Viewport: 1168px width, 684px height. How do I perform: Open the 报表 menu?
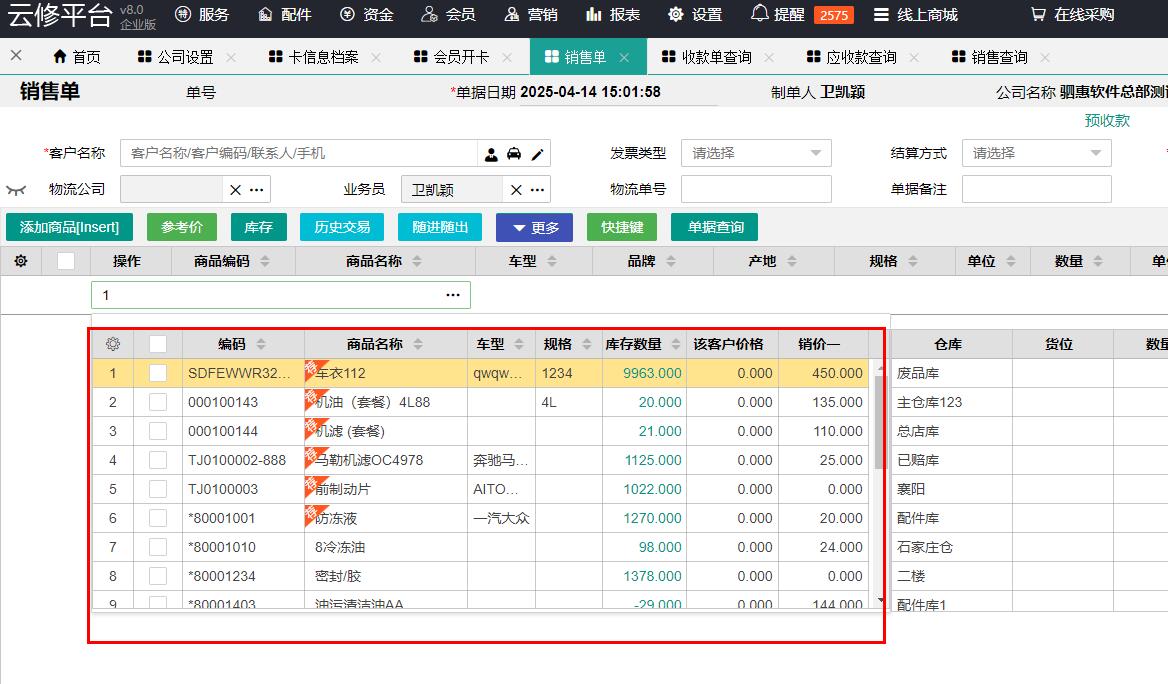tap(612, 15)
